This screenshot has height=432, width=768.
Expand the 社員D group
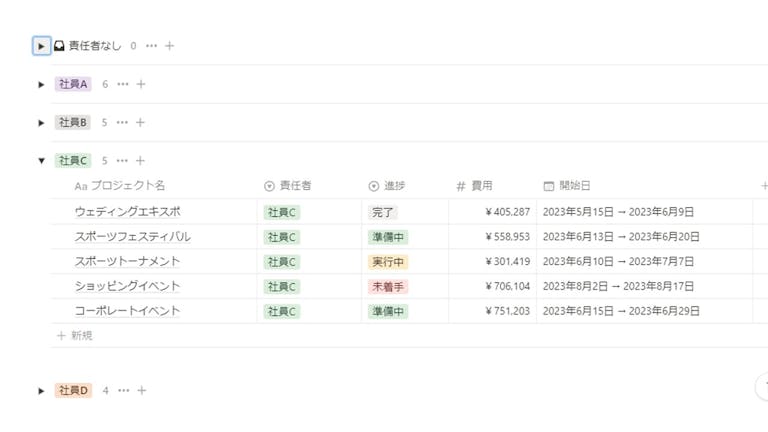41,391
